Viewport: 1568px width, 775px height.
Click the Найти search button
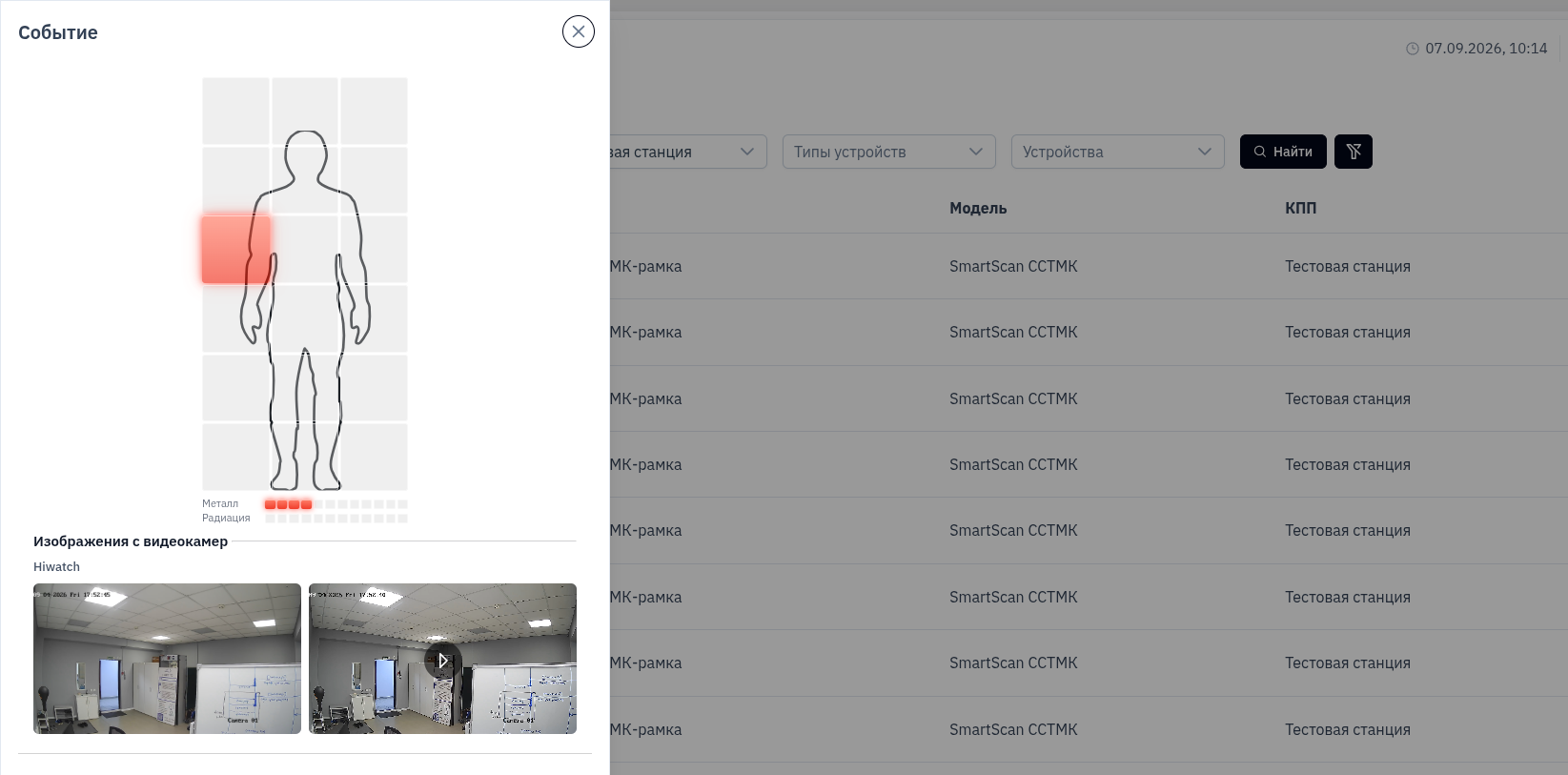[x=1283, y=152]
